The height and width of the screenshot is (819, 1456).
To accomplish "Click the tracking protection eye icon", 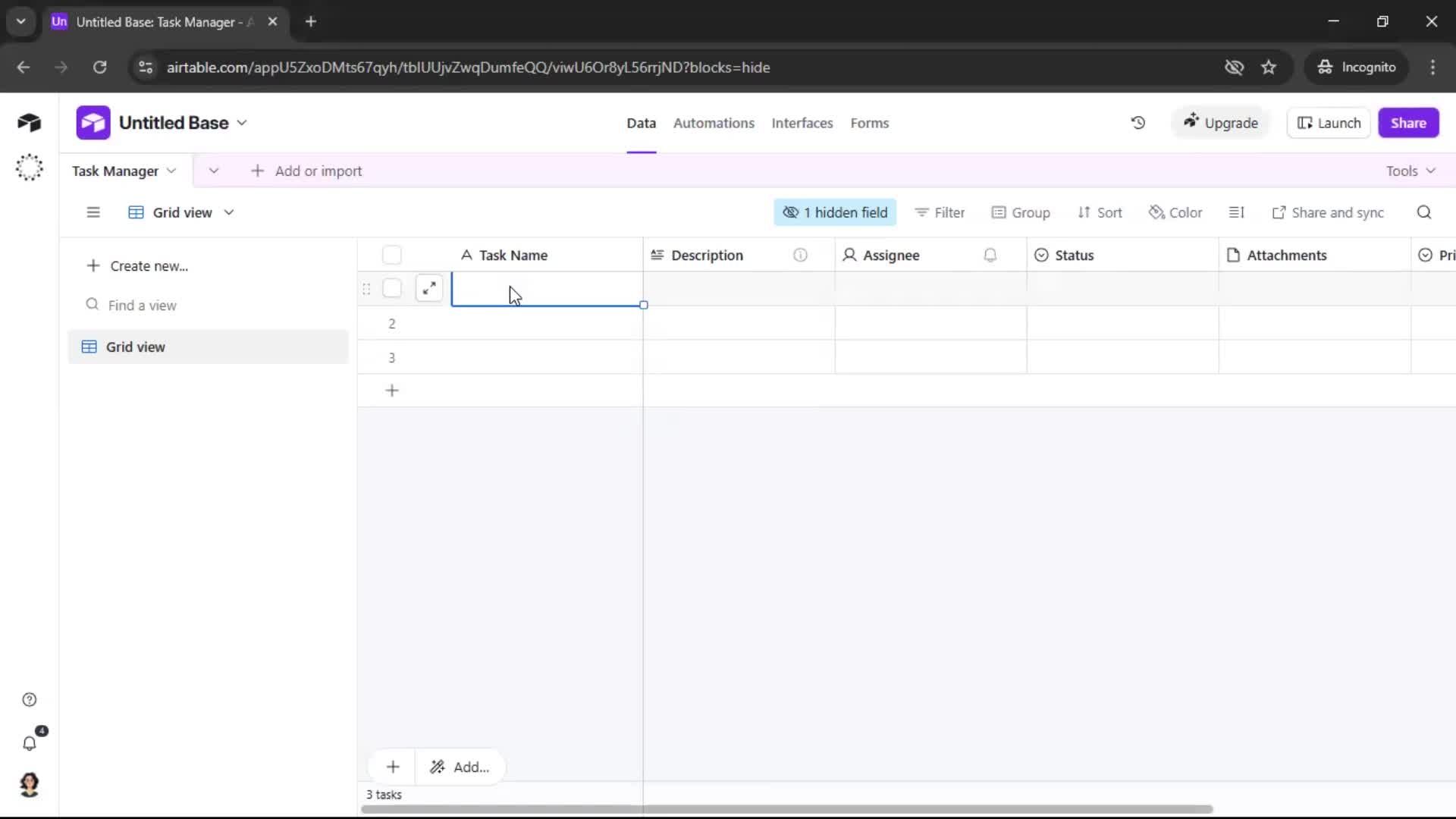I will click(1234, 67).
